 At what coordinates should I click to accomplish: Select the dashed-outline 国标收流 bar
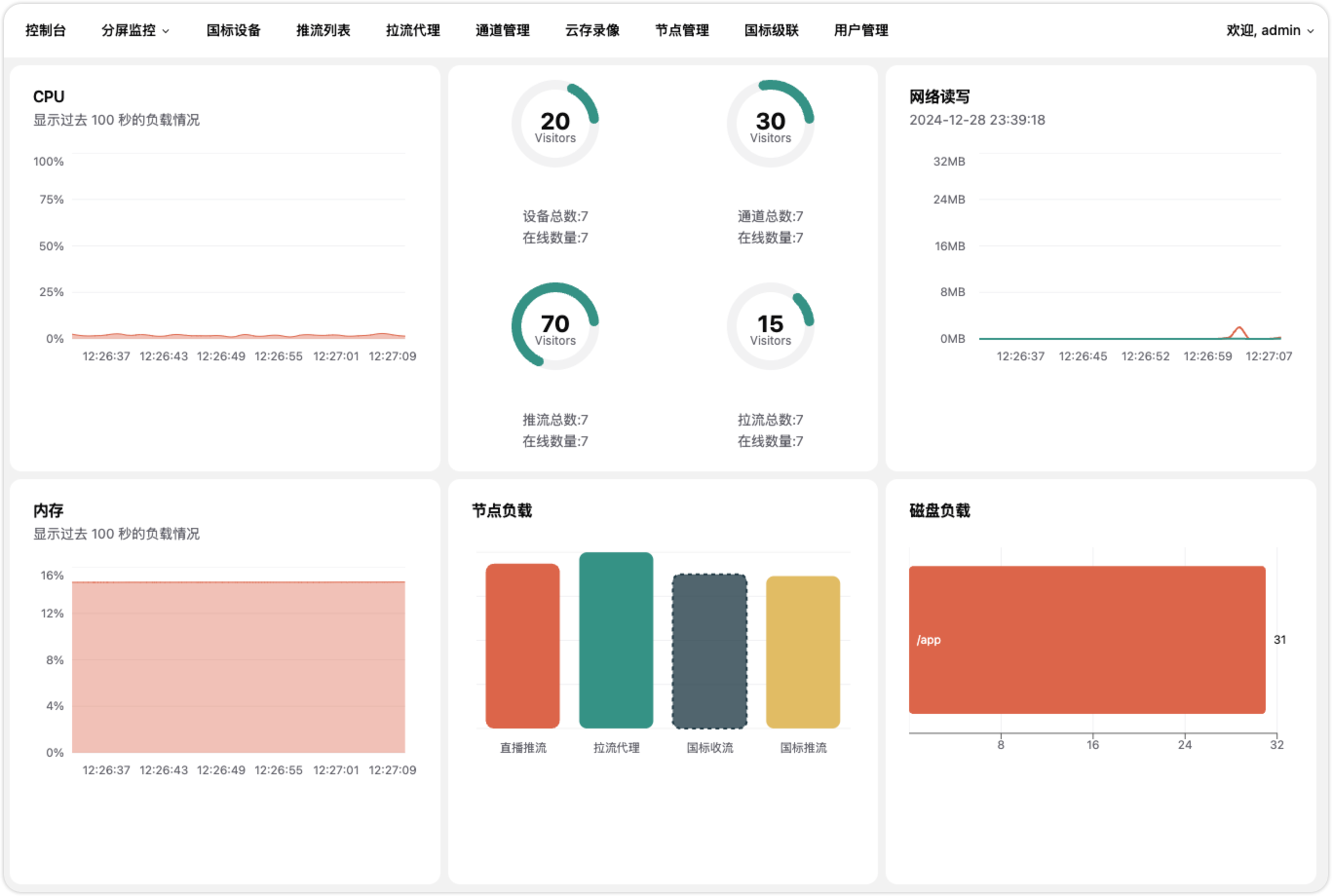pyautogui.click(x=709, y=651)
